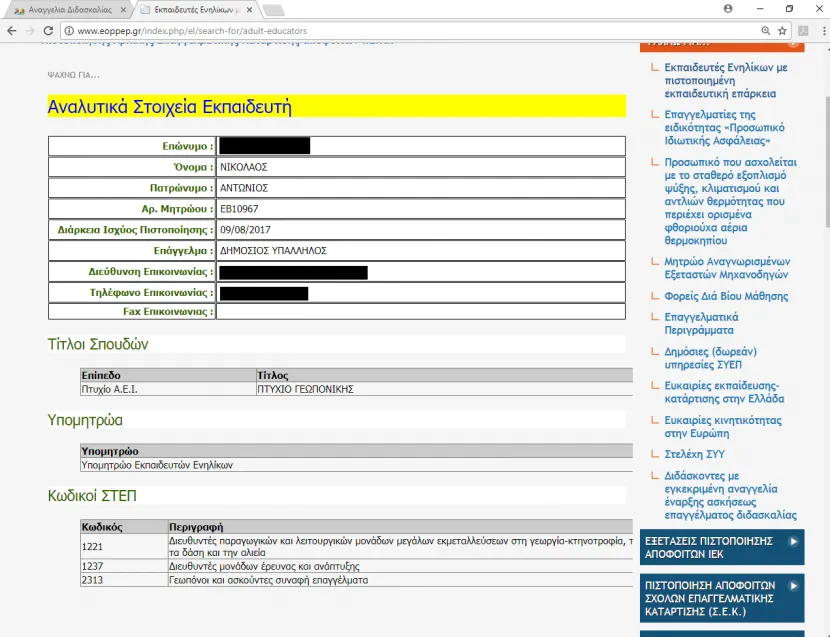Open Επαγγελματικά Περιγράμματα link

coord(701,324)
